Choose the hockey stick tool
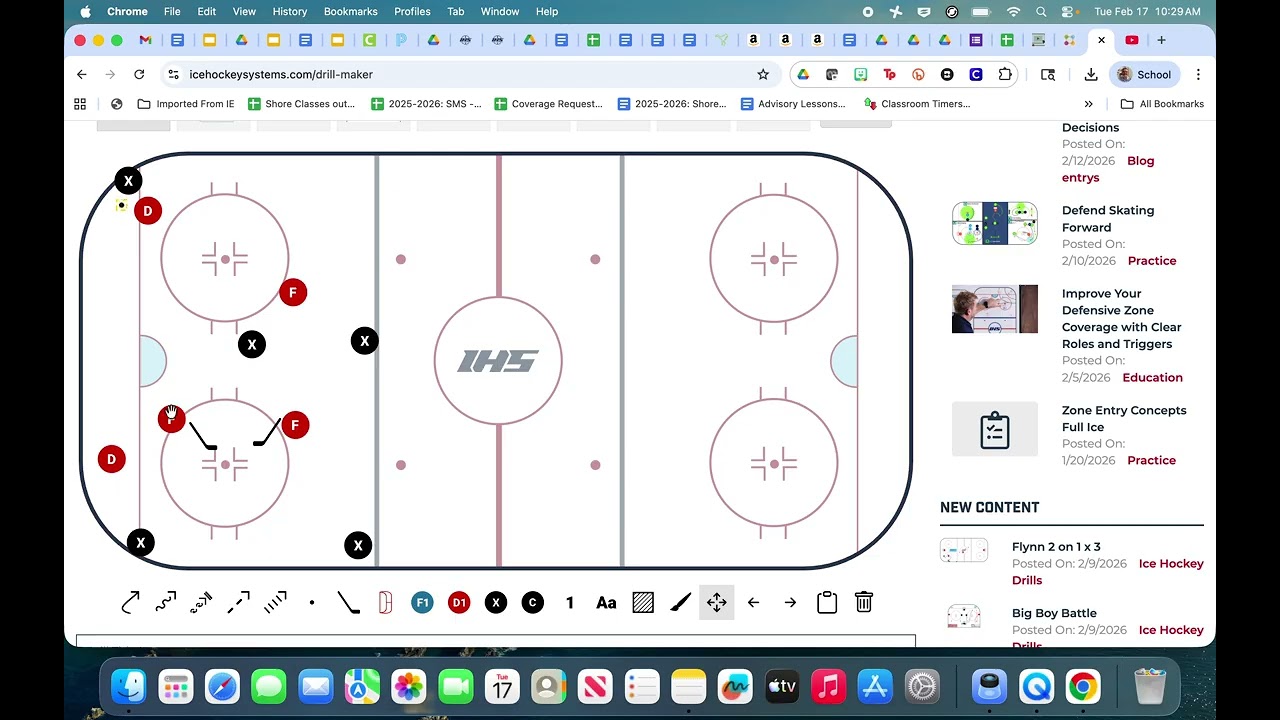1280x720 pixels. point(348,602)
